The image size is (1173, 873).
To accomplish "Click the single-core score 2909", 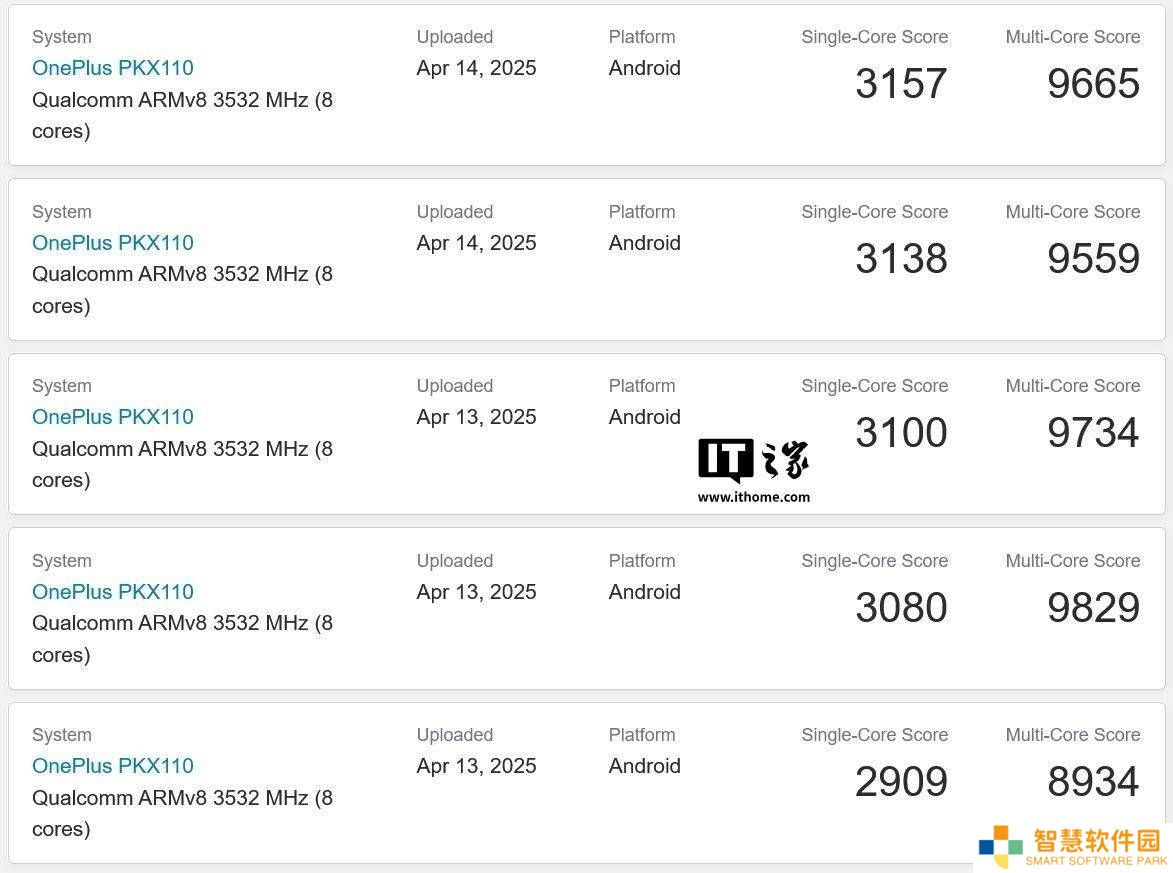I will pyautogui.click(x=901, y=782).
